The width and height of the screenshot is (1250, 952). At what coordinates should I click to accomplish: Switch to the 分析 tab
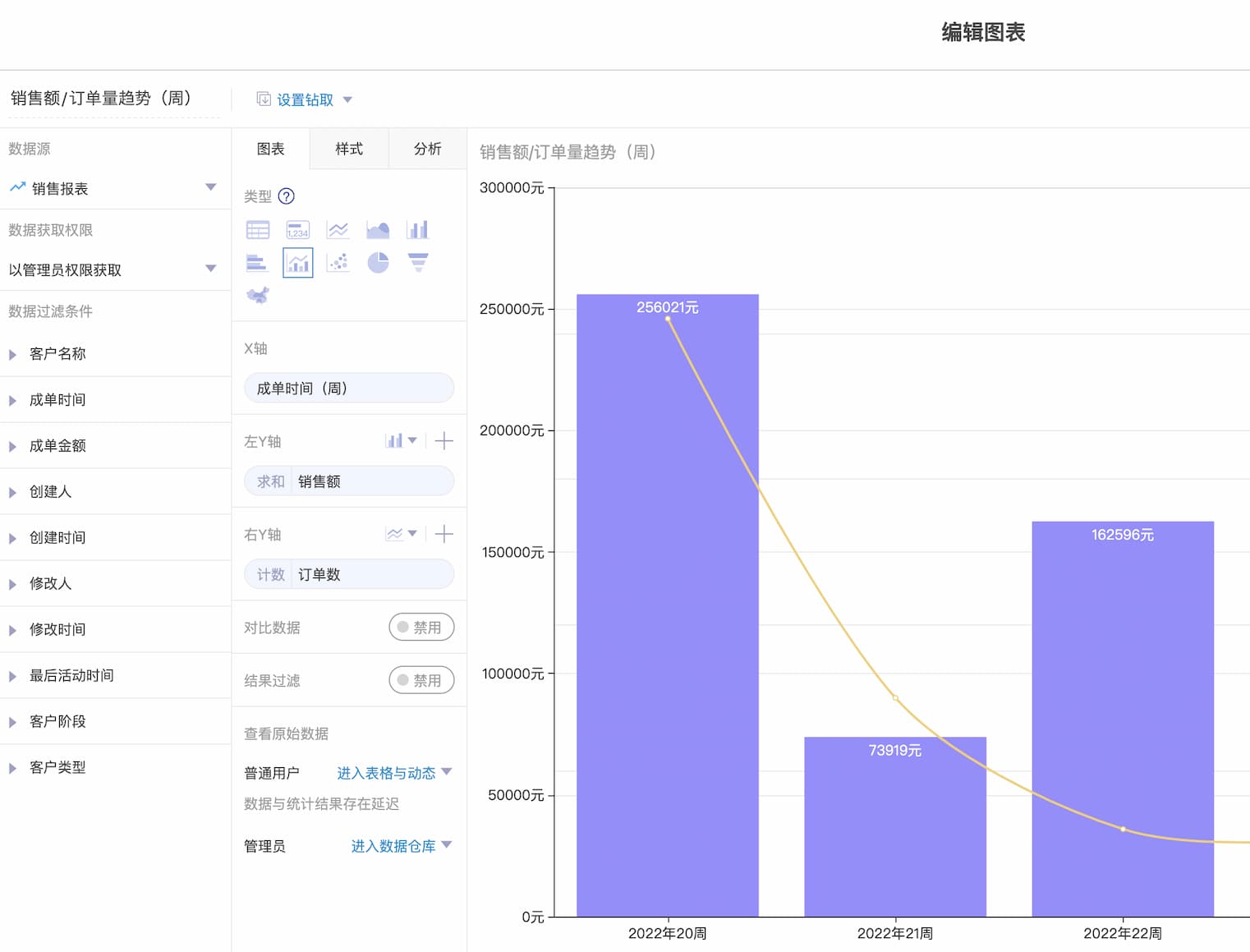coord(428,149)
